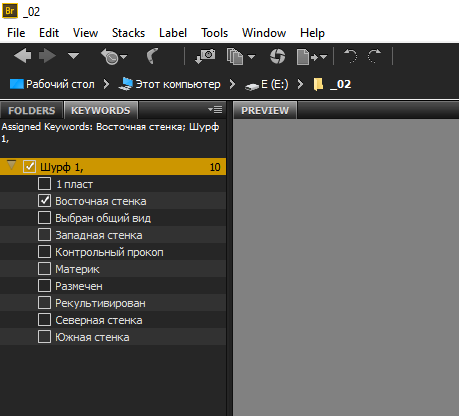The image size is (459, 416).
Task: Click the refine copy-stack icon
Action: click(241, 56)
